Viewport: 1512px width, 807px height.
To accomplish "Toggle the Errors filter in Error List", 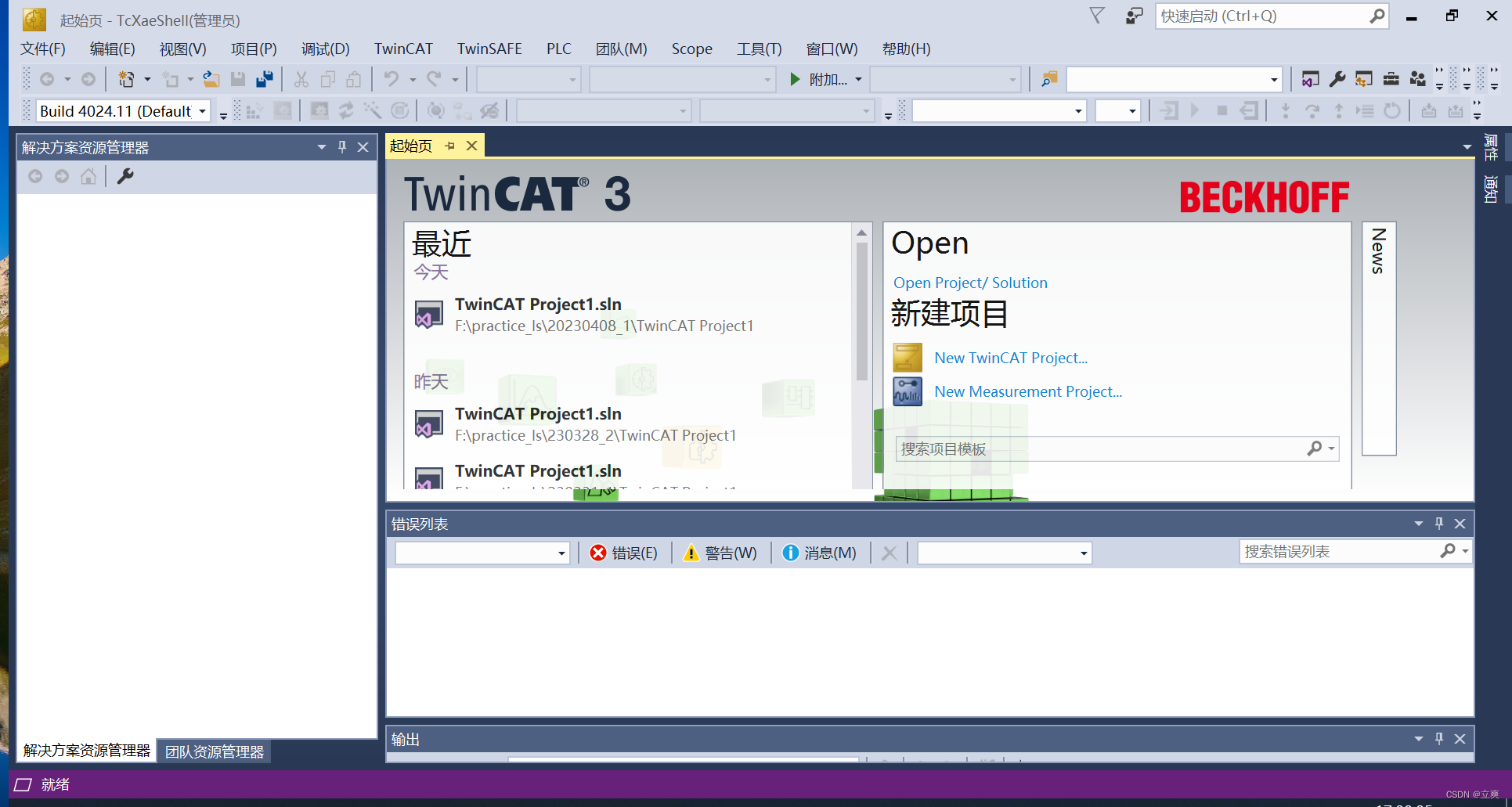I will tap(623, 553).
